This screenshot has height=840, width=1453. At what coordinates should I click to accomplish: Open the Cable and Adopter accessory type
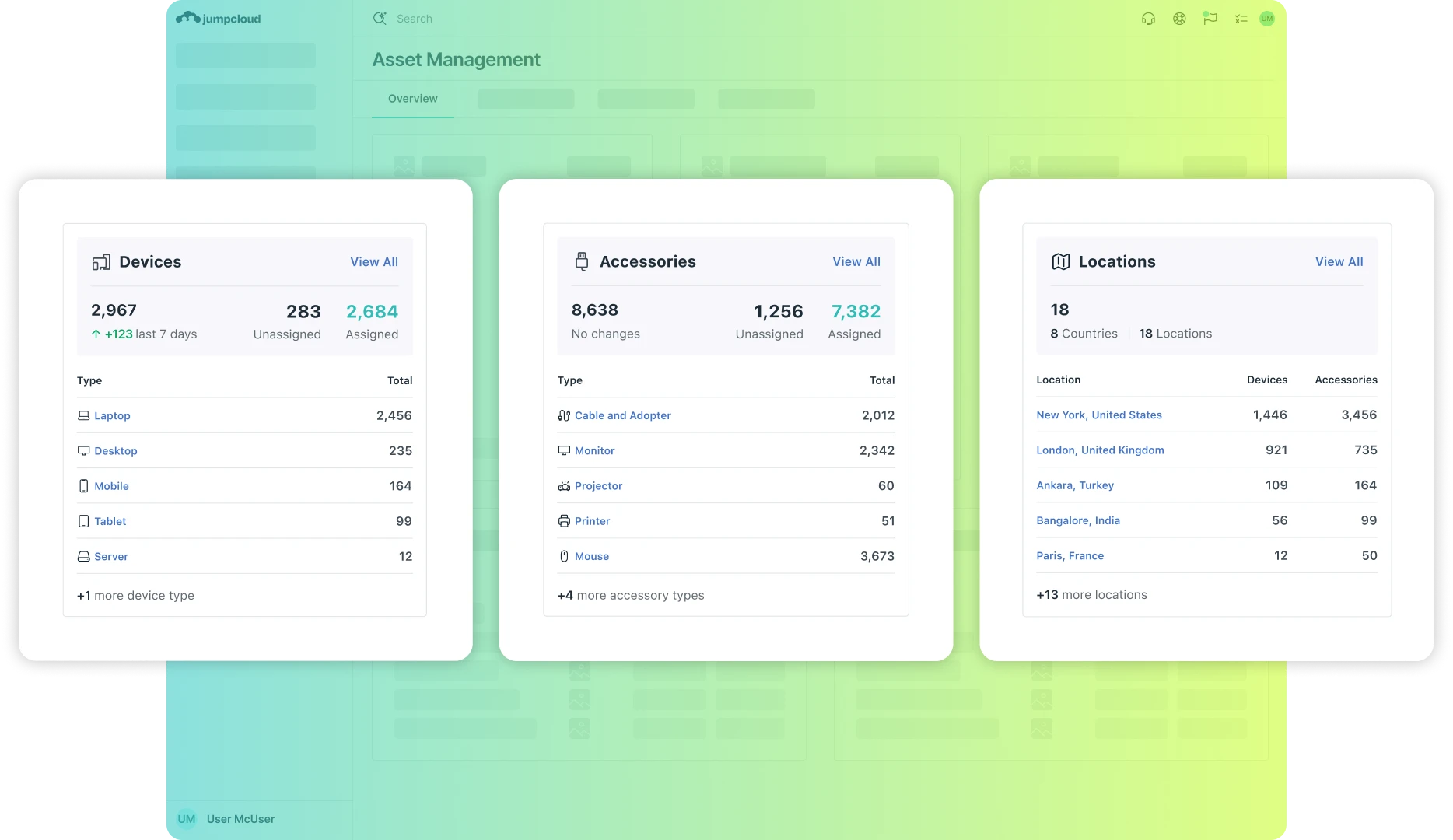click(622, 416)
